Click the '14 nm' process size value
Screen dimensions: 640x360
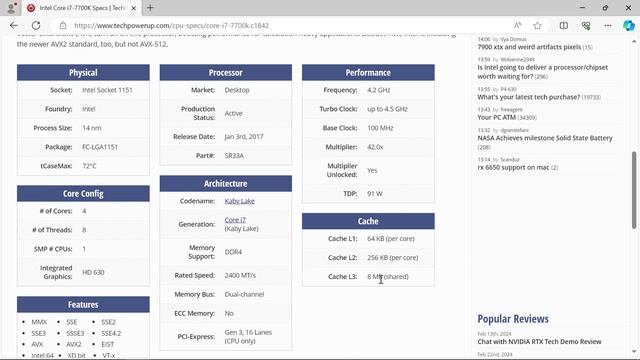pyautogui.click(x=92, y=128)
